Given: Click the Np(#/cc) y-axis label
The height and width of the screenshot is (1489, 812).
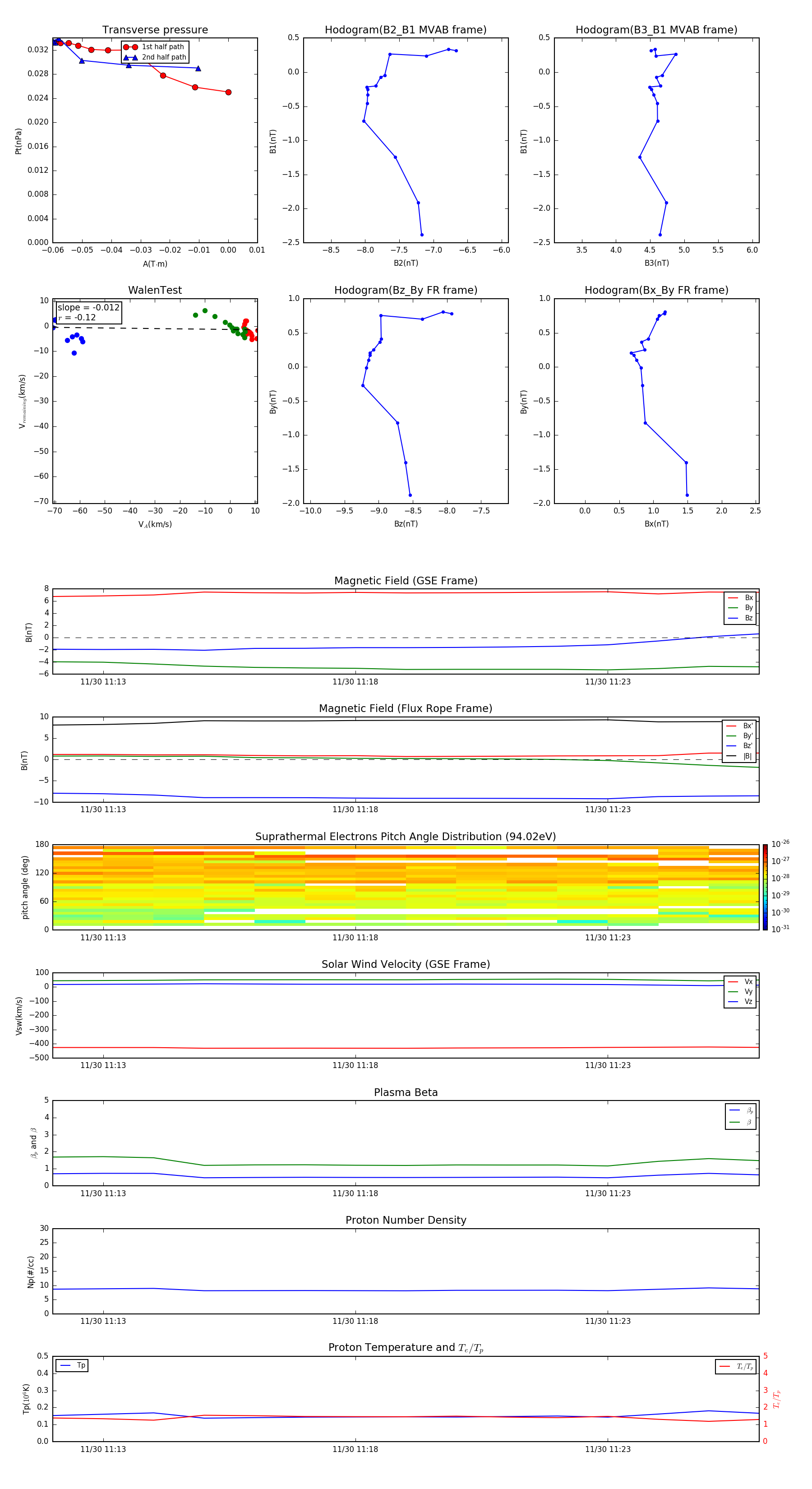Looking at the screenshot, I should (31, 1272).
